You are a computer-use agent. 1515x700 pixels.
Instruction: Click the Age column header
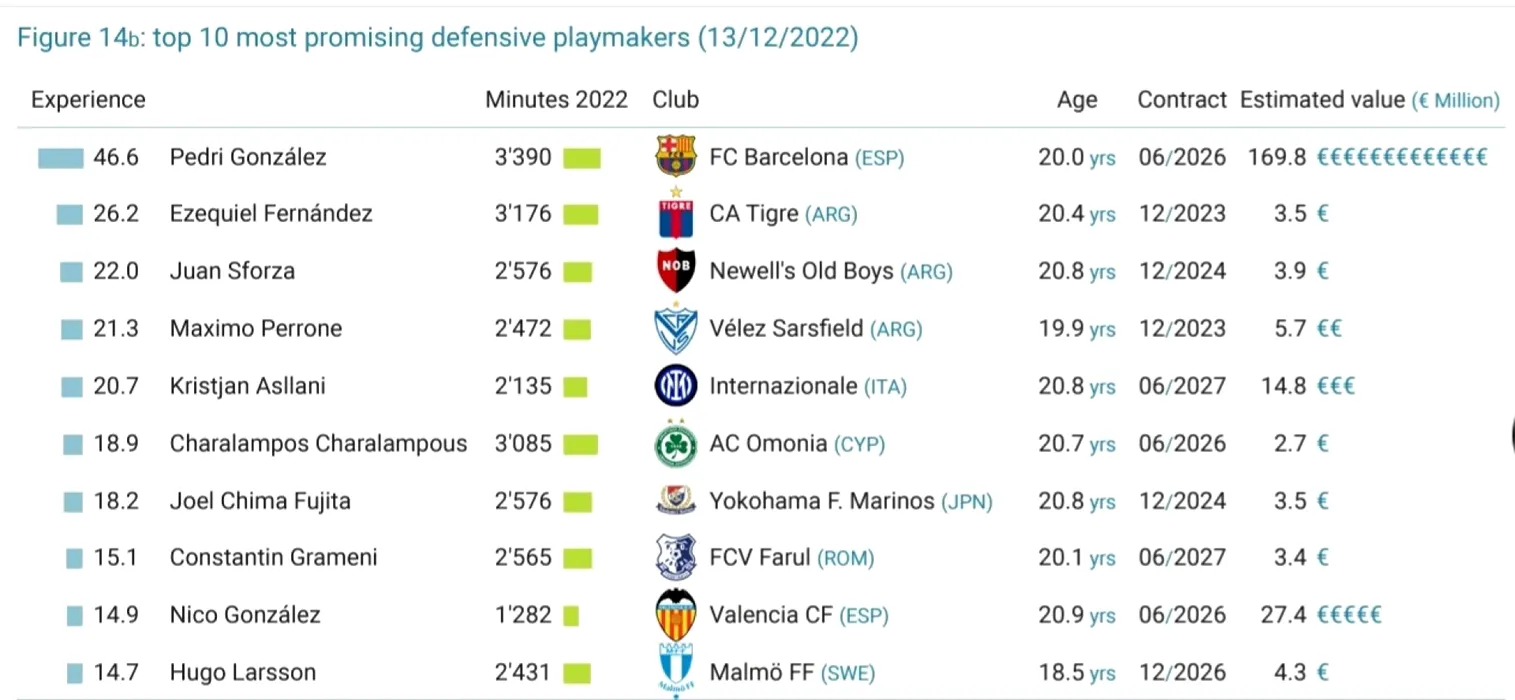(x=1076, y=100)
